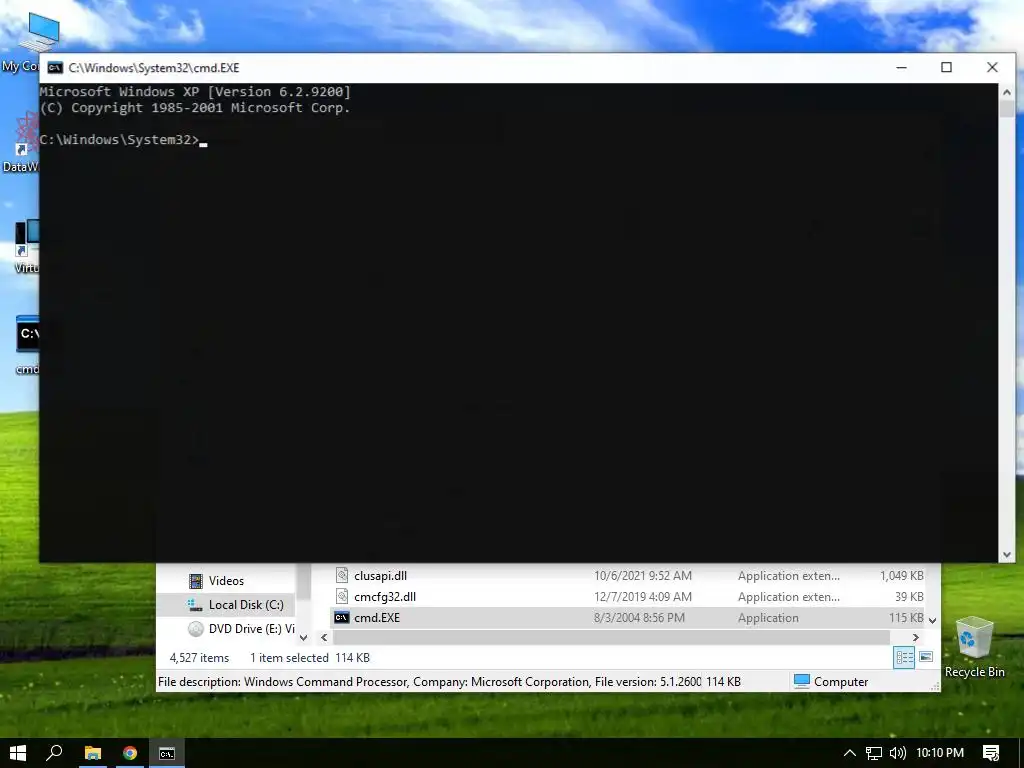Open network status tray icon
This screenshot has height=768, width=1024.
tap(874, 753)
